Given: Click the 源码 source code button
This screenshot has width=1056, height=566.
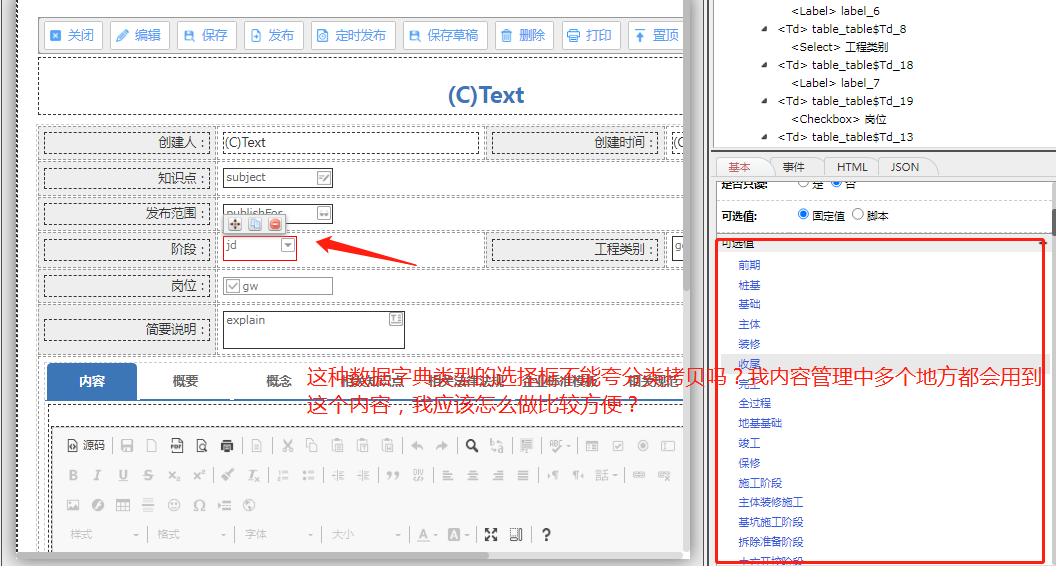Looking at the screenshot, I should (x=86, y=445).
